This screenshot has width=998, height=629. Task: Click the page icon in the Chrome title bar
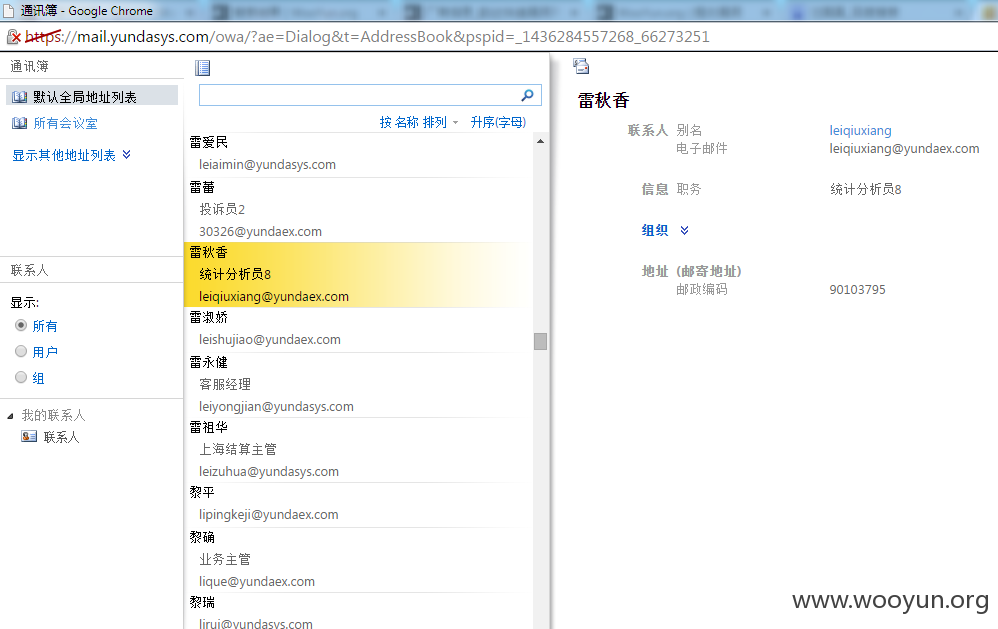point(9,11)
